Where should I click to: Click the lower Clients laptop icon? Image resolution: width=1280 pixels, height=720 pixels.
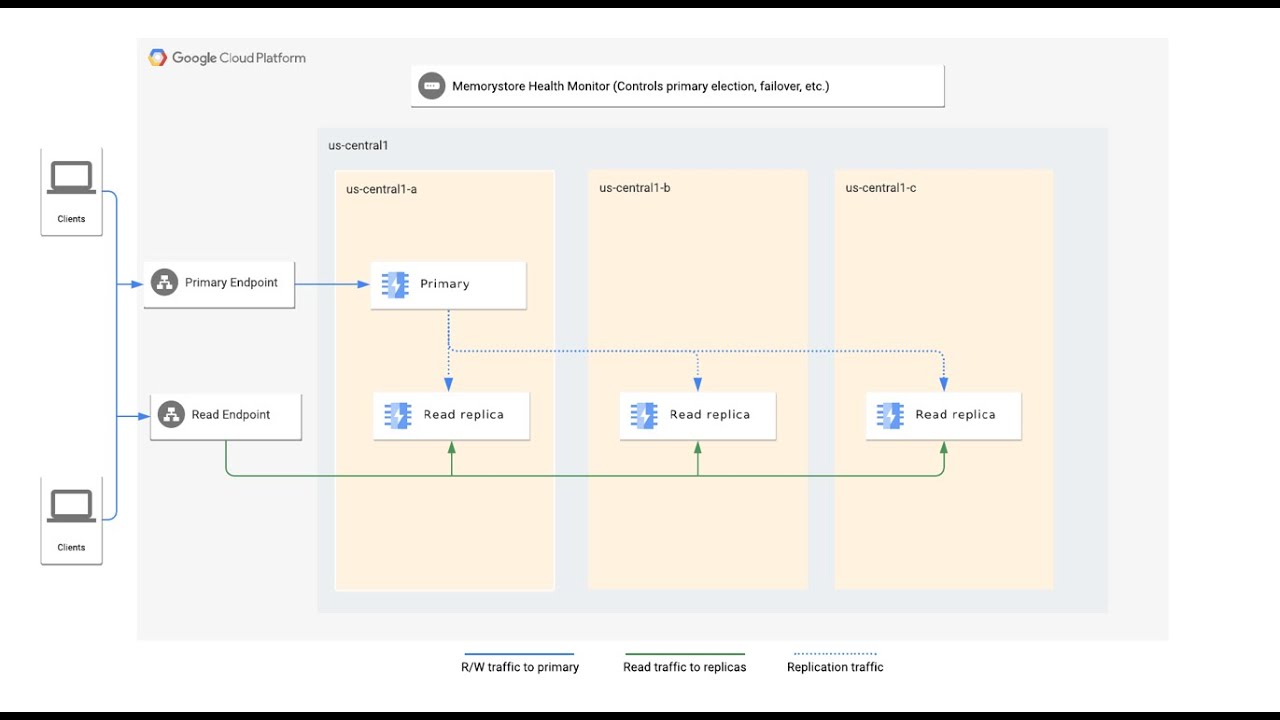pyautogui.click(x=72, y=506)
